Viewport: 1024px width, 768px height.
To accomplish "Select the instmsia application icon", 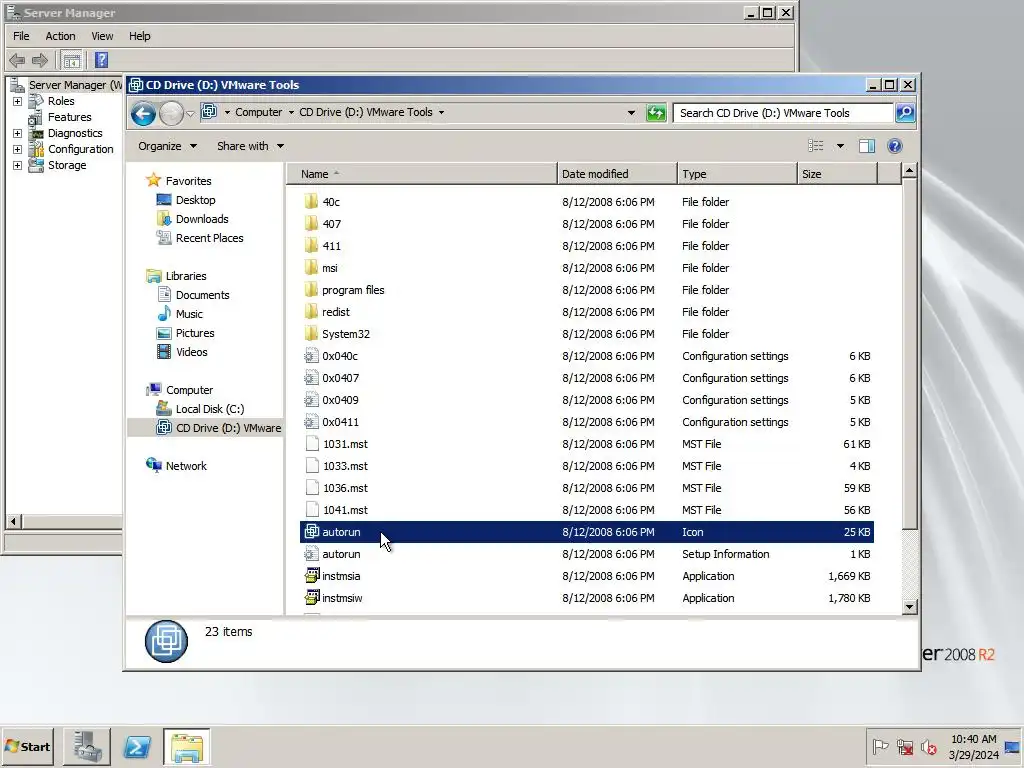I will coord(312,575).
